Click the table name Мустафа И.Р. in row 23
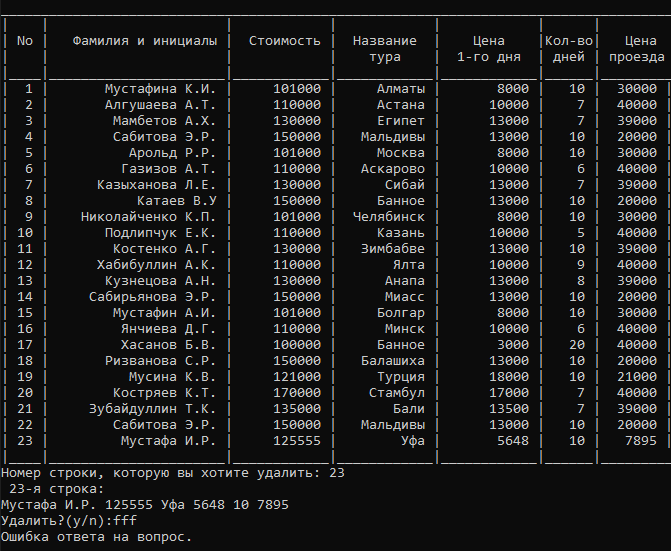 168,441
